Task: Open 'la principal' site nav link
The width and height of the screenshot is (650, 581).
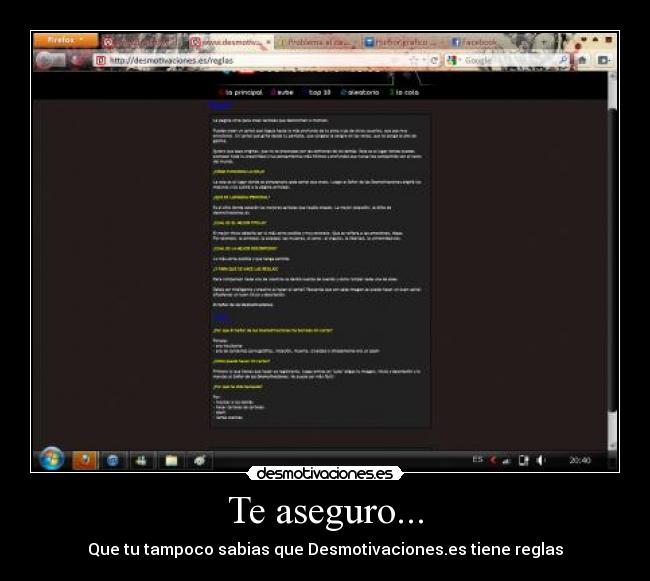Action: pyautogui.click(x=240, y=92)
